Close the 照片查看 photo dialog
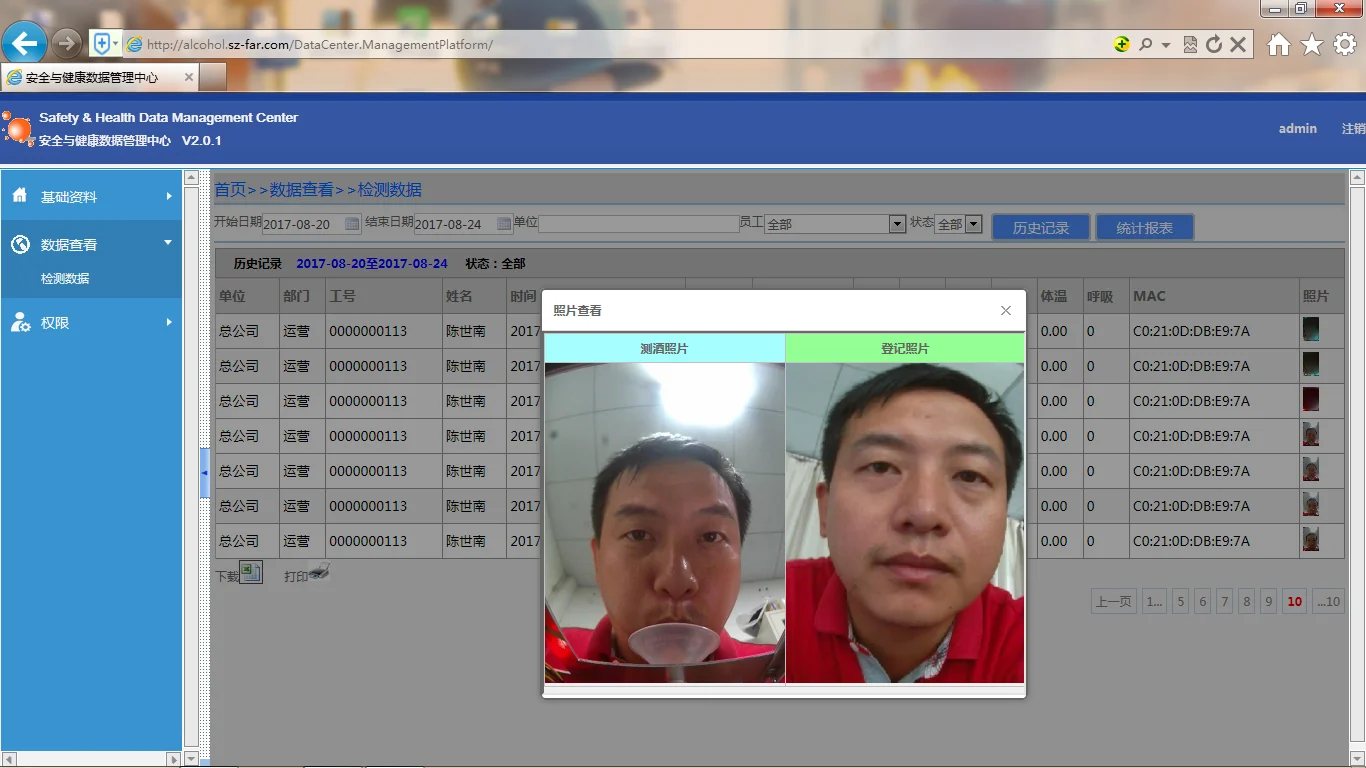The height and width of the screenshot is (768, 1366). click(x=1006, y=311)
